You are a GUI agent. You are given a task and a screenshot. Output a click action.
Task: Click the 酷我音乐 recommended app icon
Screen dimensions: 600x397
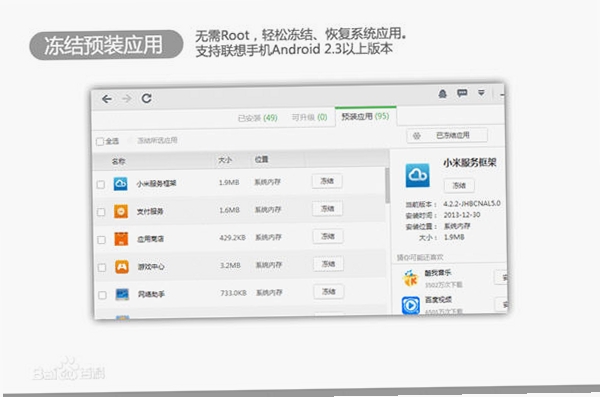411,278
